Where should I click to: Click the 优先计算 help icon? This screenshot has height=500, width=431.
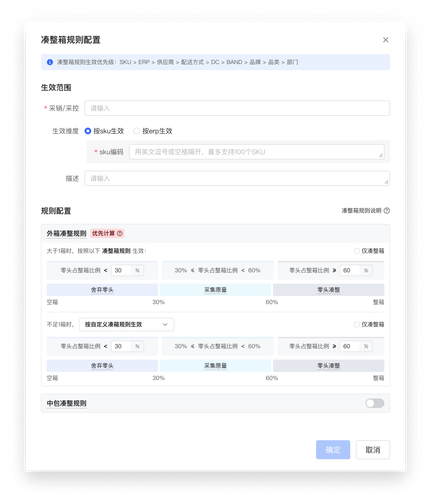click(120, 233)
